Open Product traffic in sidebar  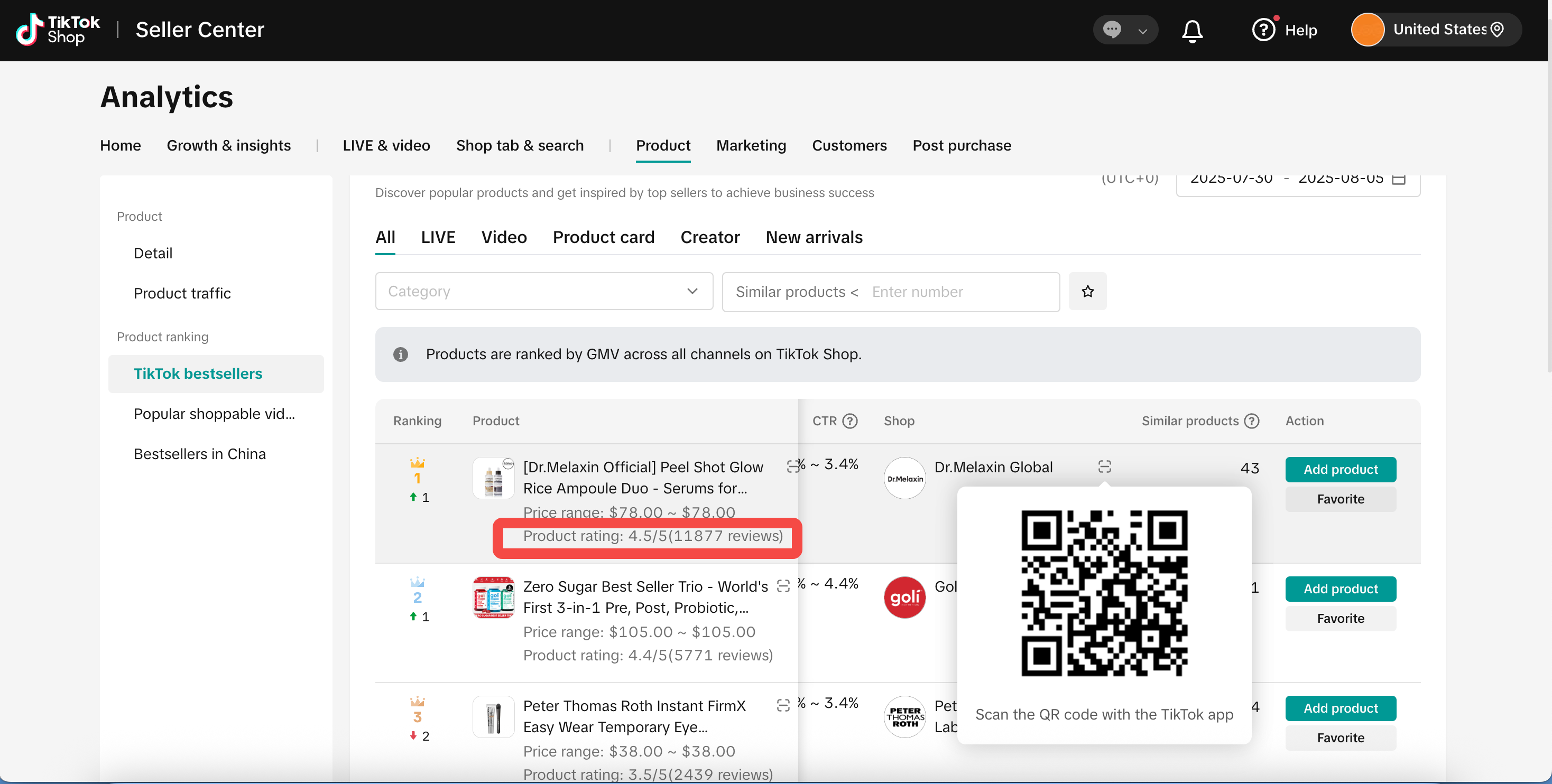pos(182,293)
